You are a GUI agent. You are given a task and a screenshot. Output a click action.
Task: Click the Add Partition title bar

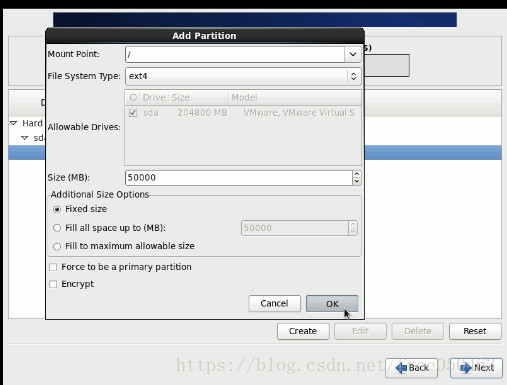point(205,36)
